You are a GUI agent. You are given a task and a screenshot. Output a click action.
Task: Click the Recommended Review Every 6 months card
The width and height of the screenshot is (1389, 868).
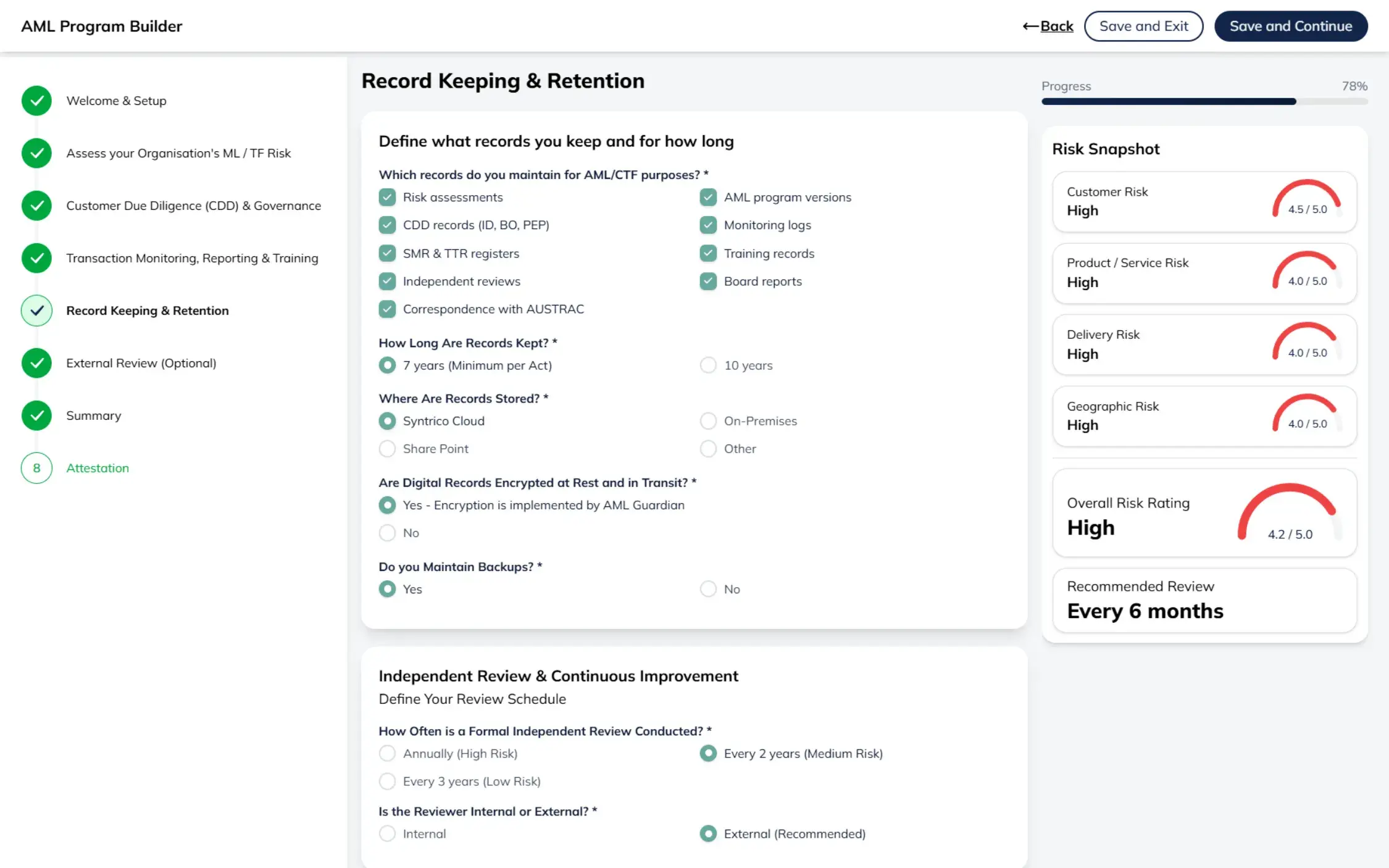1204,600
